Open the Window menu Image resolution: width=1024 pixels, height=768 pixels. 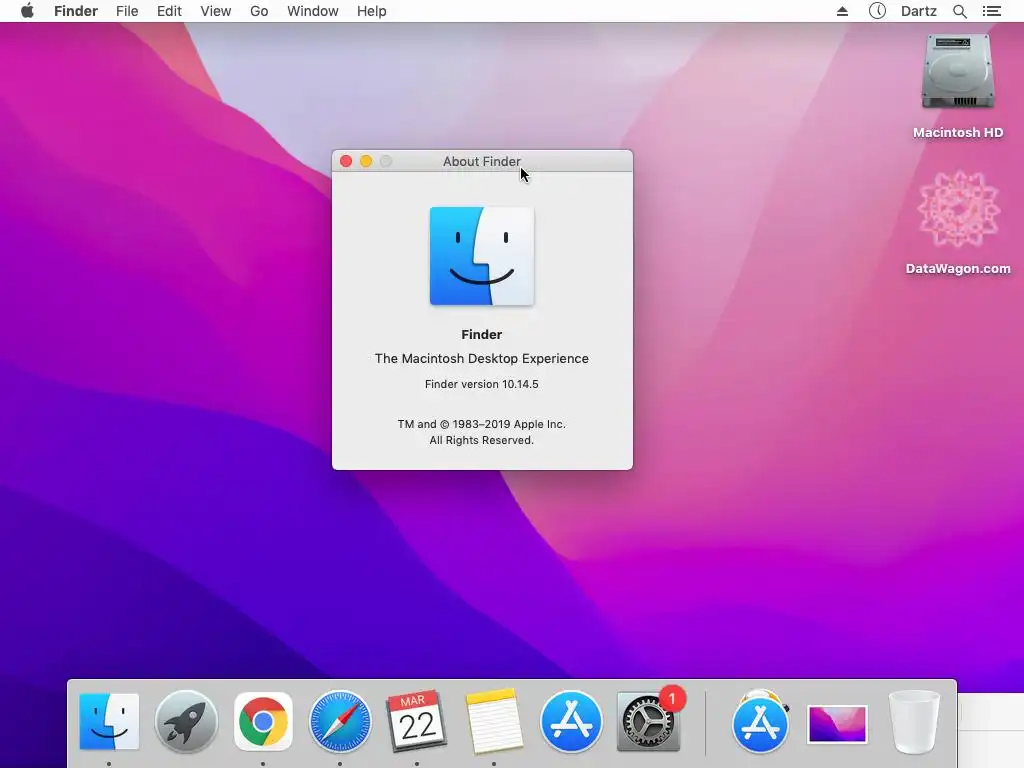point(313,11)
